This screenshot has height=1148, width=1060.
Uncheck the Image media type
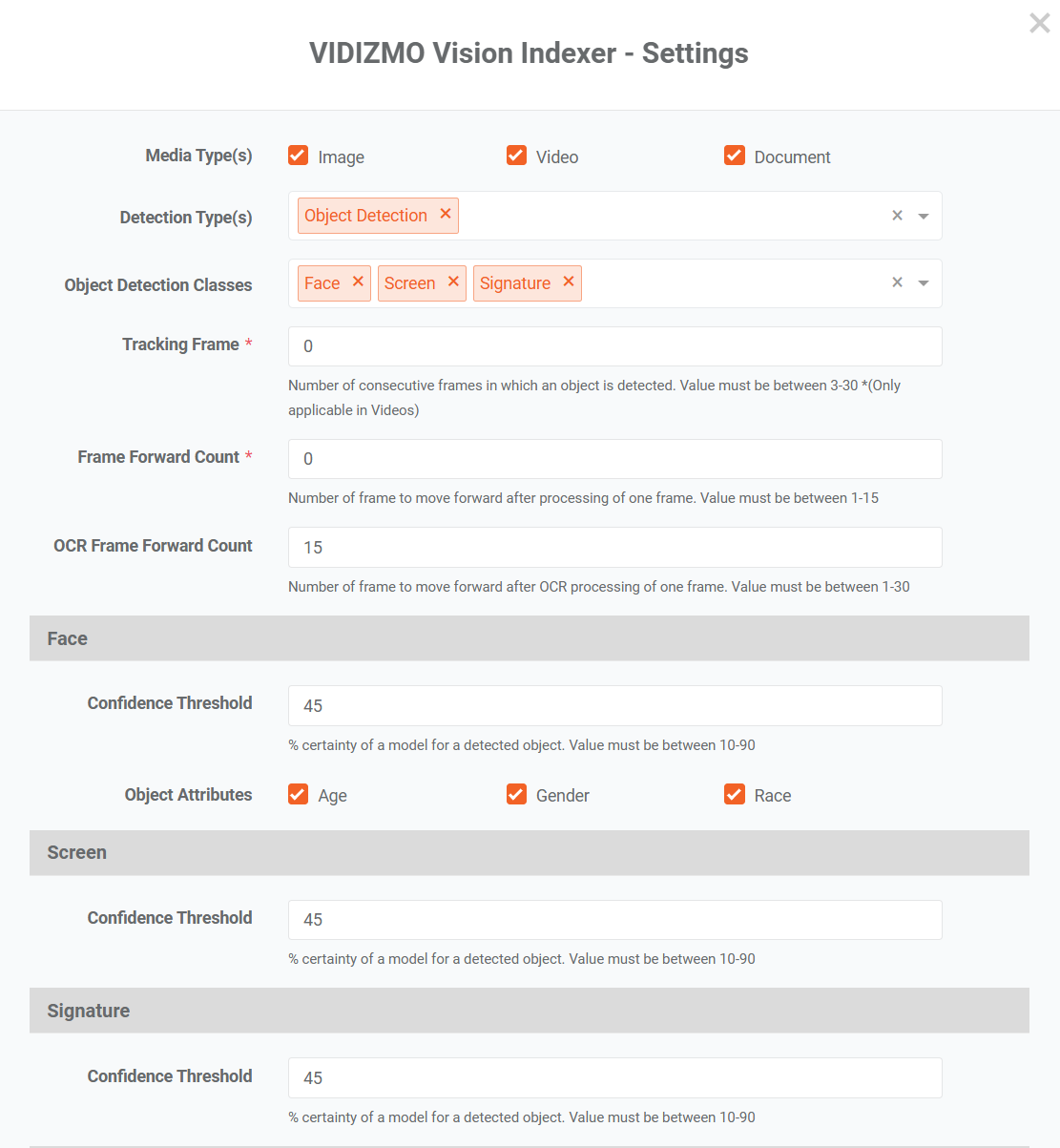click(x=299, y=156)
